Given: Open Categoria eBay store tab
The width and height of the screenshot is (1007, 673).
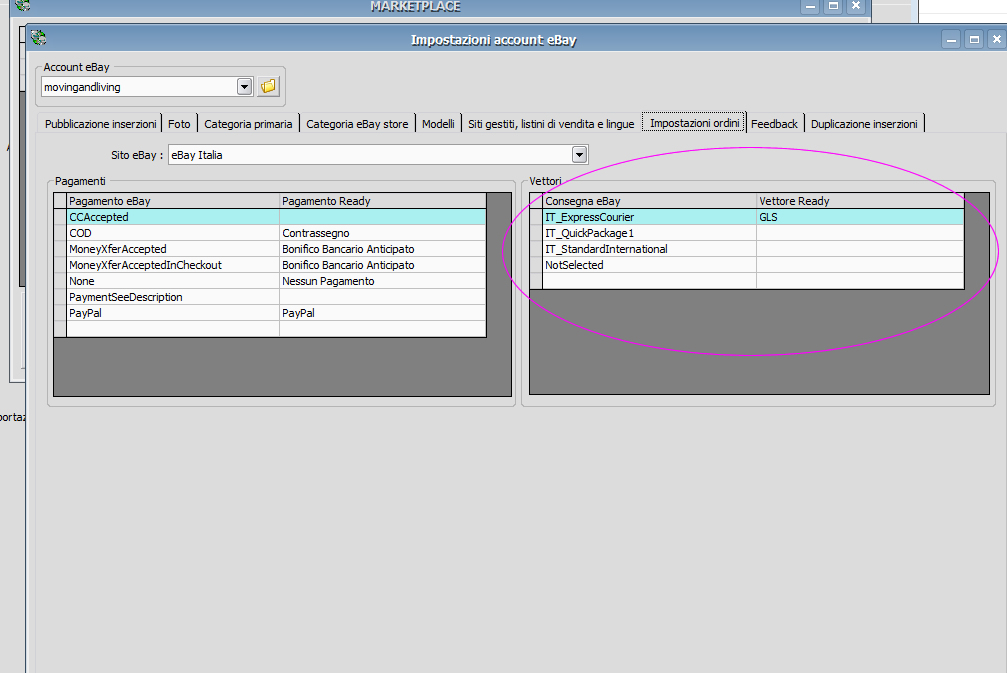Looking at the screenshot, I should pos(357,124).
